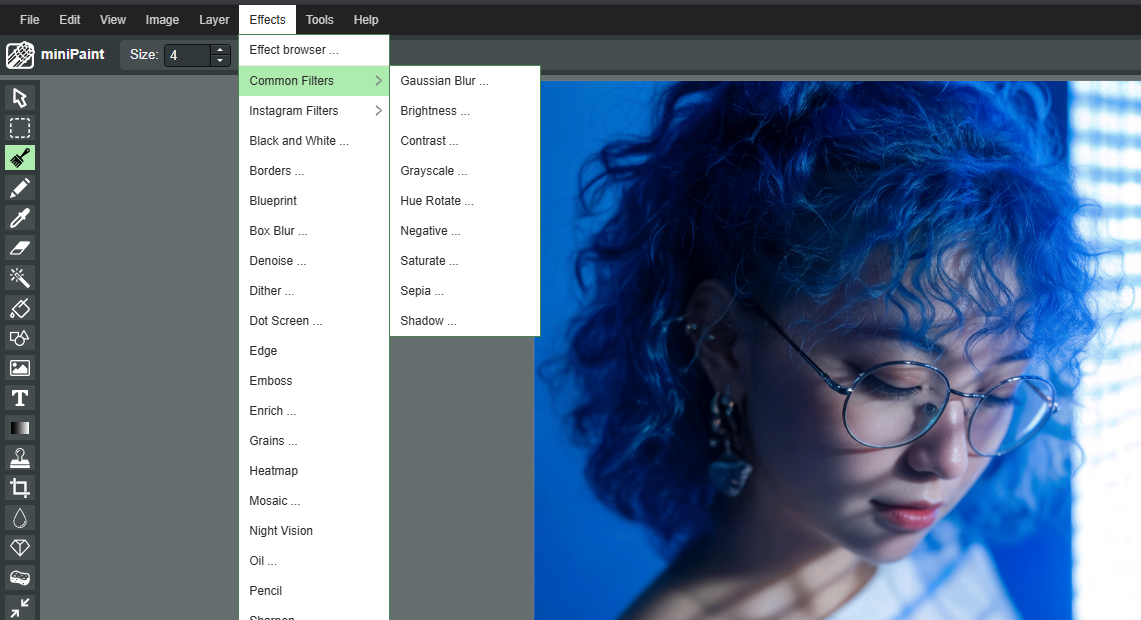This screenshot has width=1141, height=620.
Task: Open the Tools menu
Action: tap(320, 20)
